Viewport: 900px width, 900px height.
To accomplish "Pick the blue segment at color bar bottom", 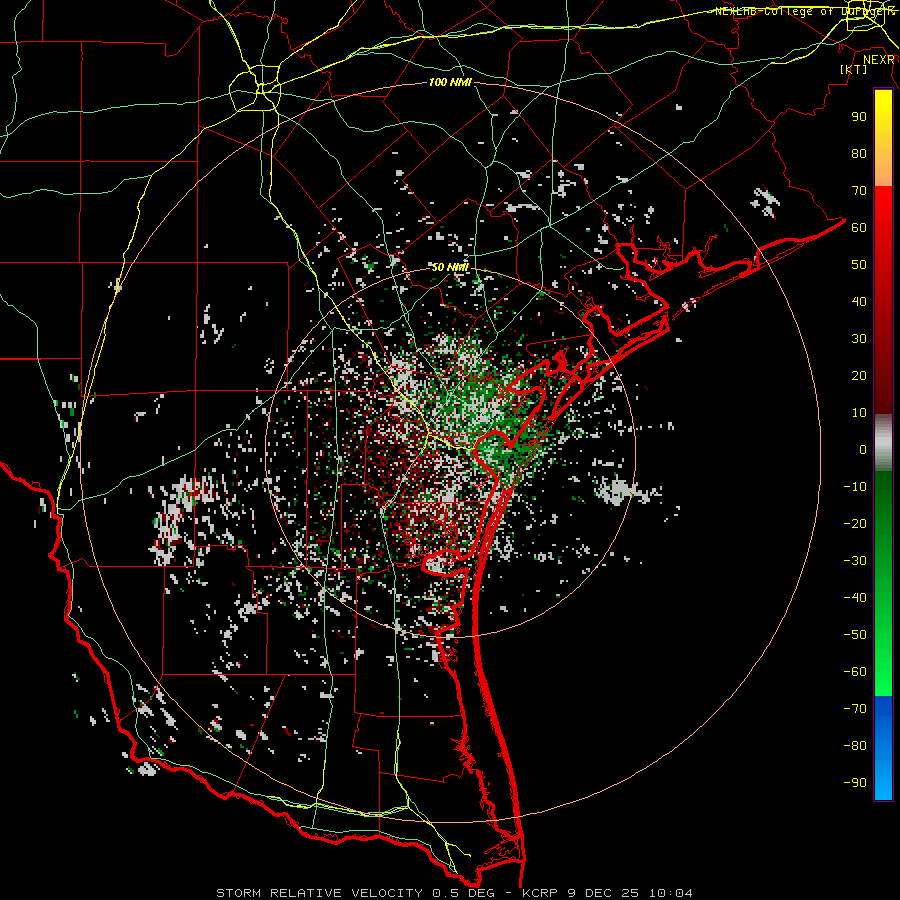I will [883, 747].
